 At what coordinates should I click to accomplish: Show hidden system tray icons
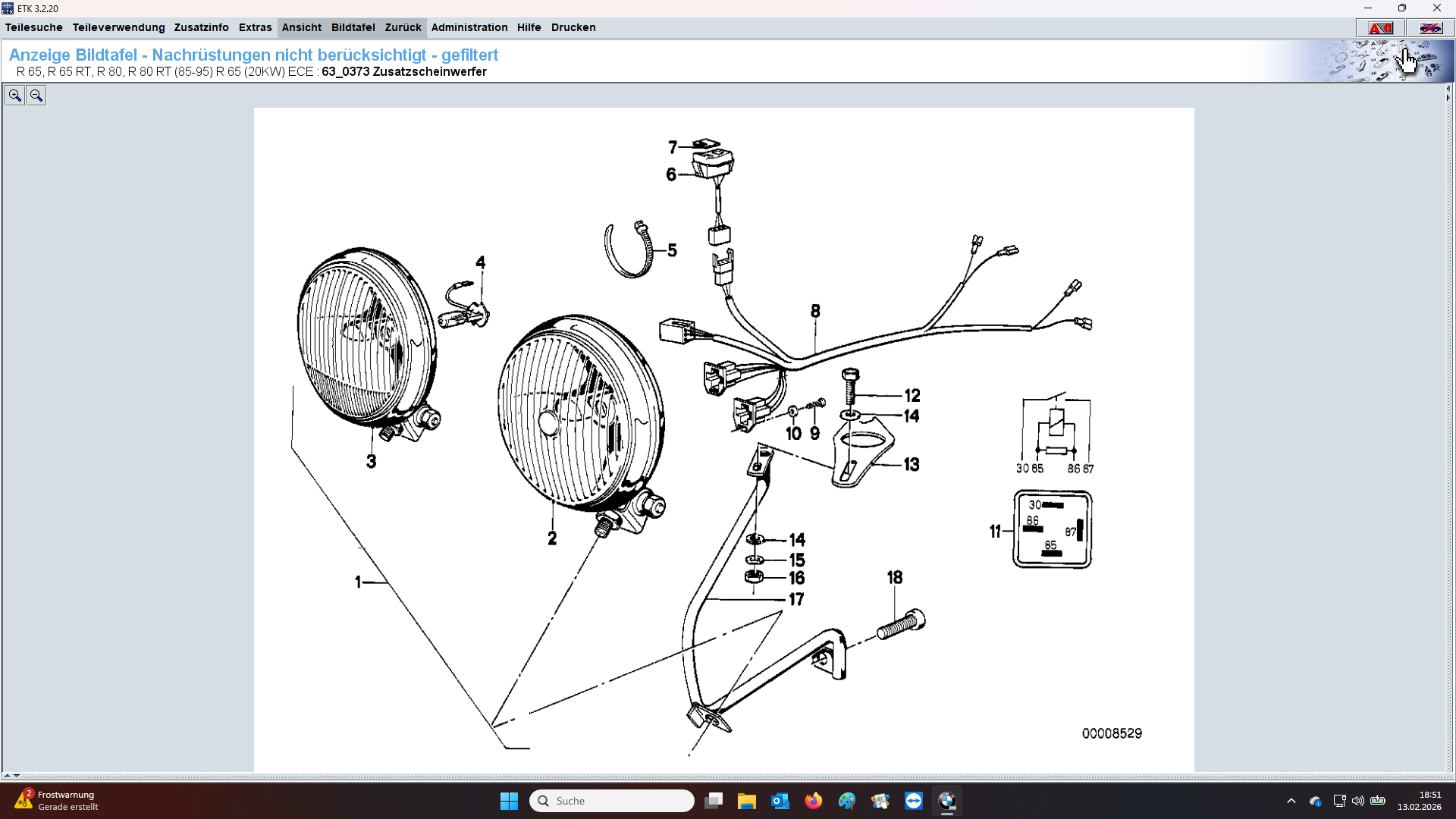point(1291,801)
